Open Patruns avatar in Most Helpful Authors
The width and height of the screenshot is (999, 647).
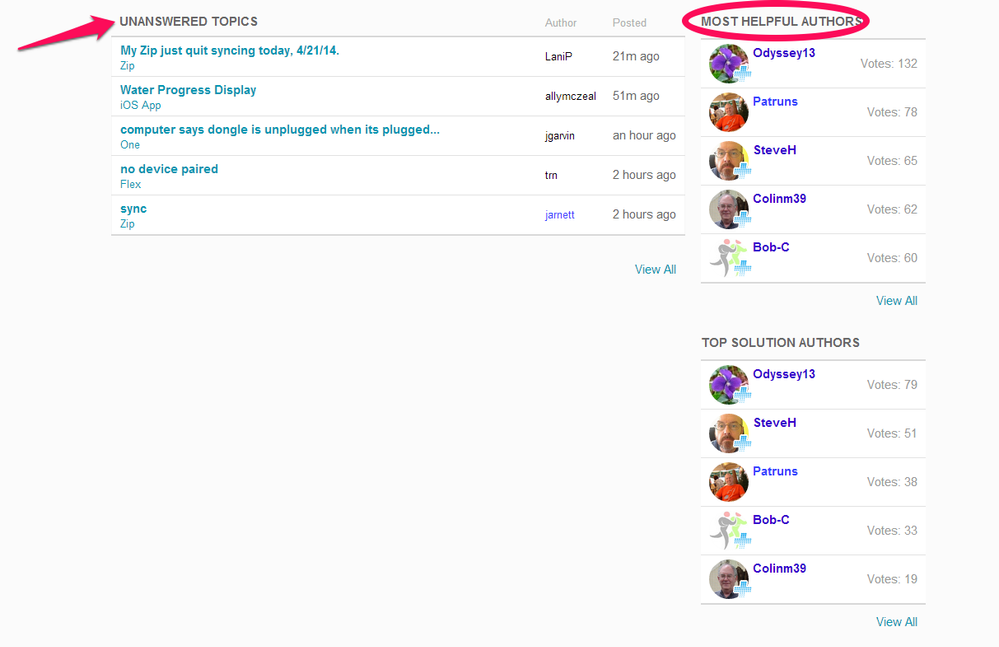click(x=729, y=112)
